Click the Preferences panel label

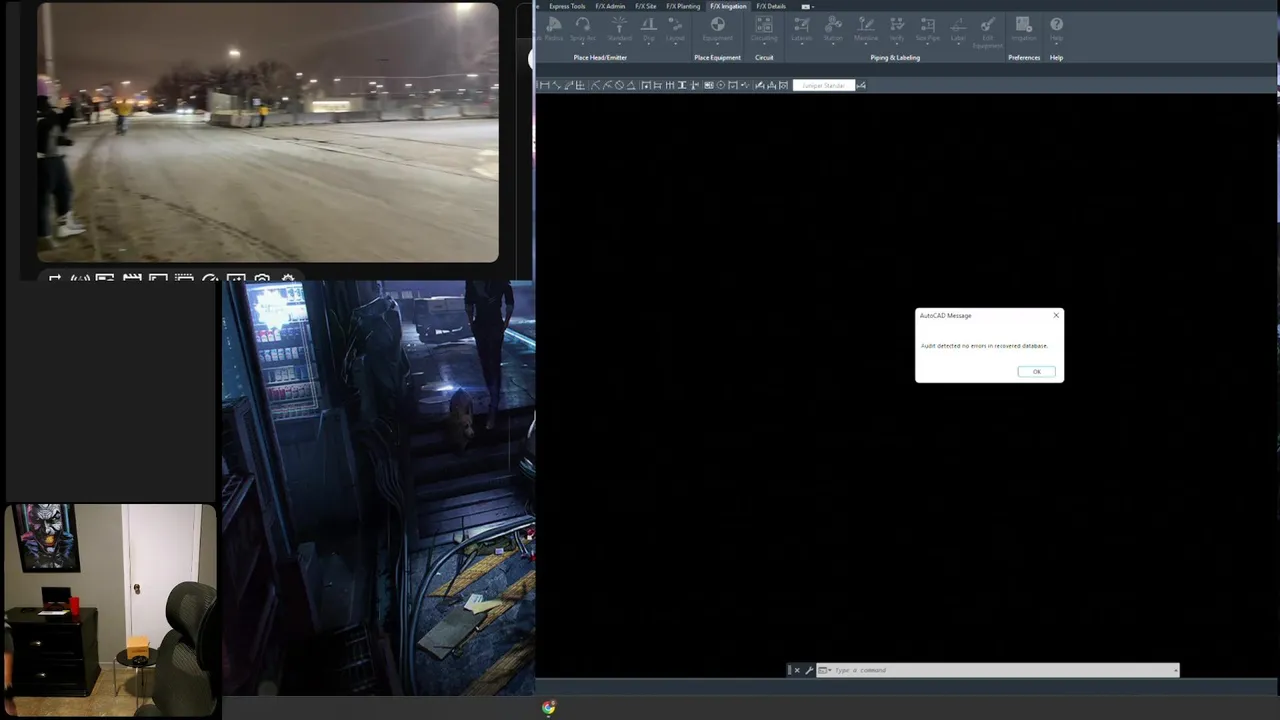point(1024,58)
